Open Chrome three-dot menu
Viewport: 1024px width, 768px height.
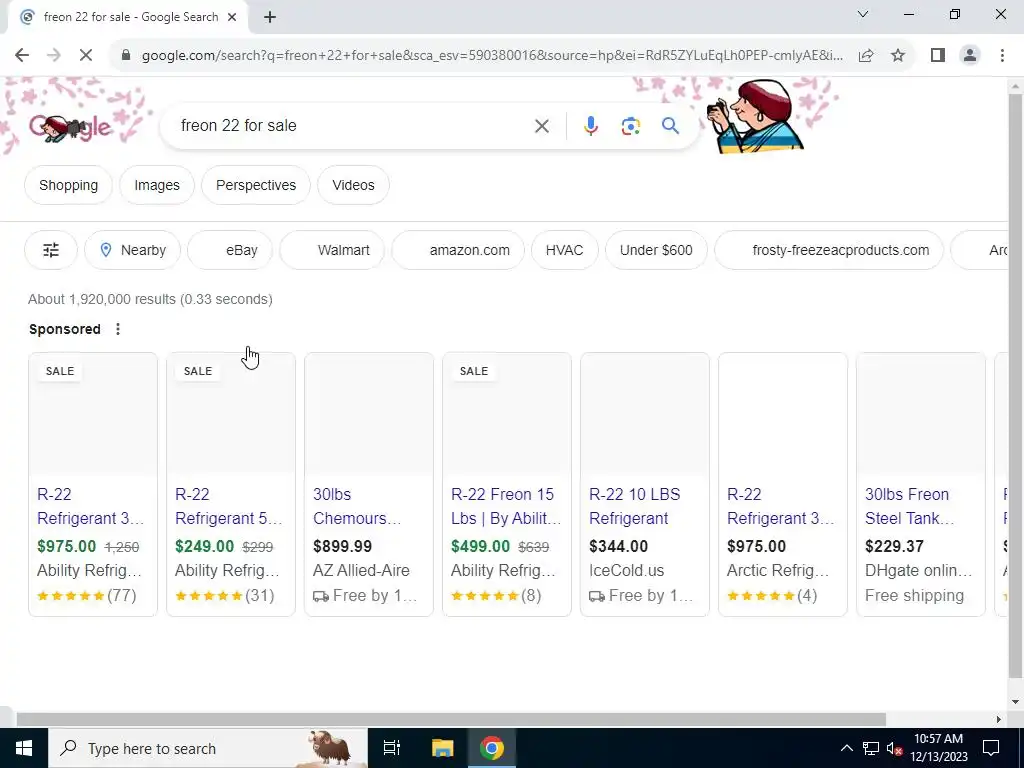click(1002, 56)
